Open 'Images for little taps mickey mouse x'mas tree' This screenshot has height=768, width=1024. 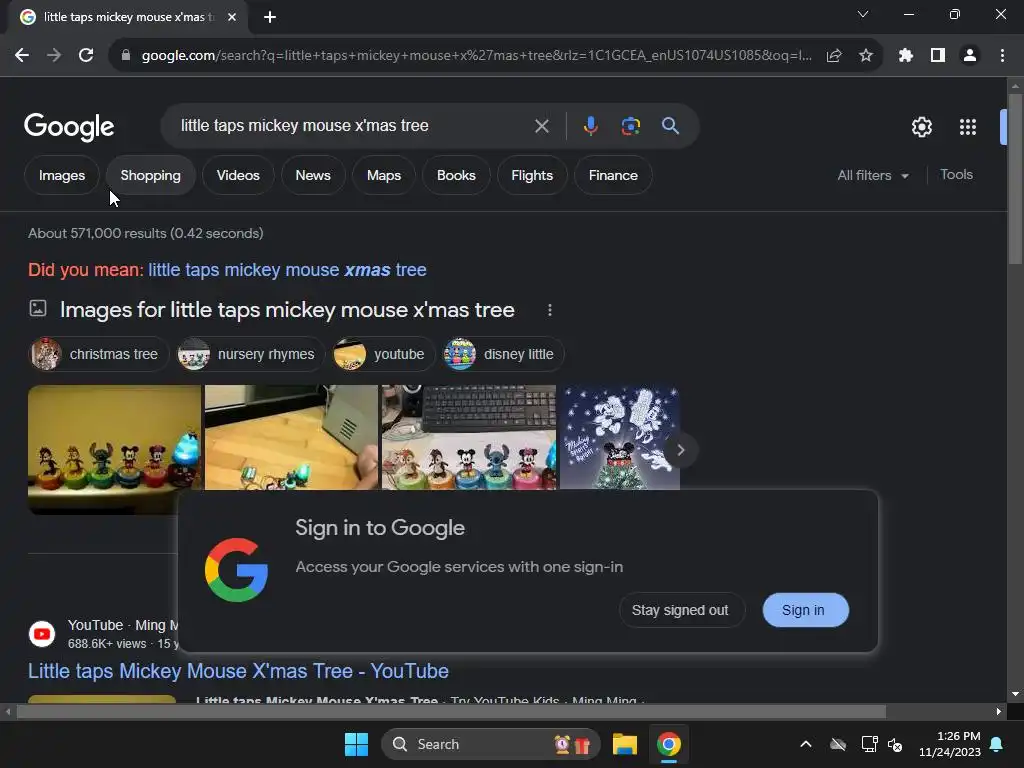pos(287,310)
